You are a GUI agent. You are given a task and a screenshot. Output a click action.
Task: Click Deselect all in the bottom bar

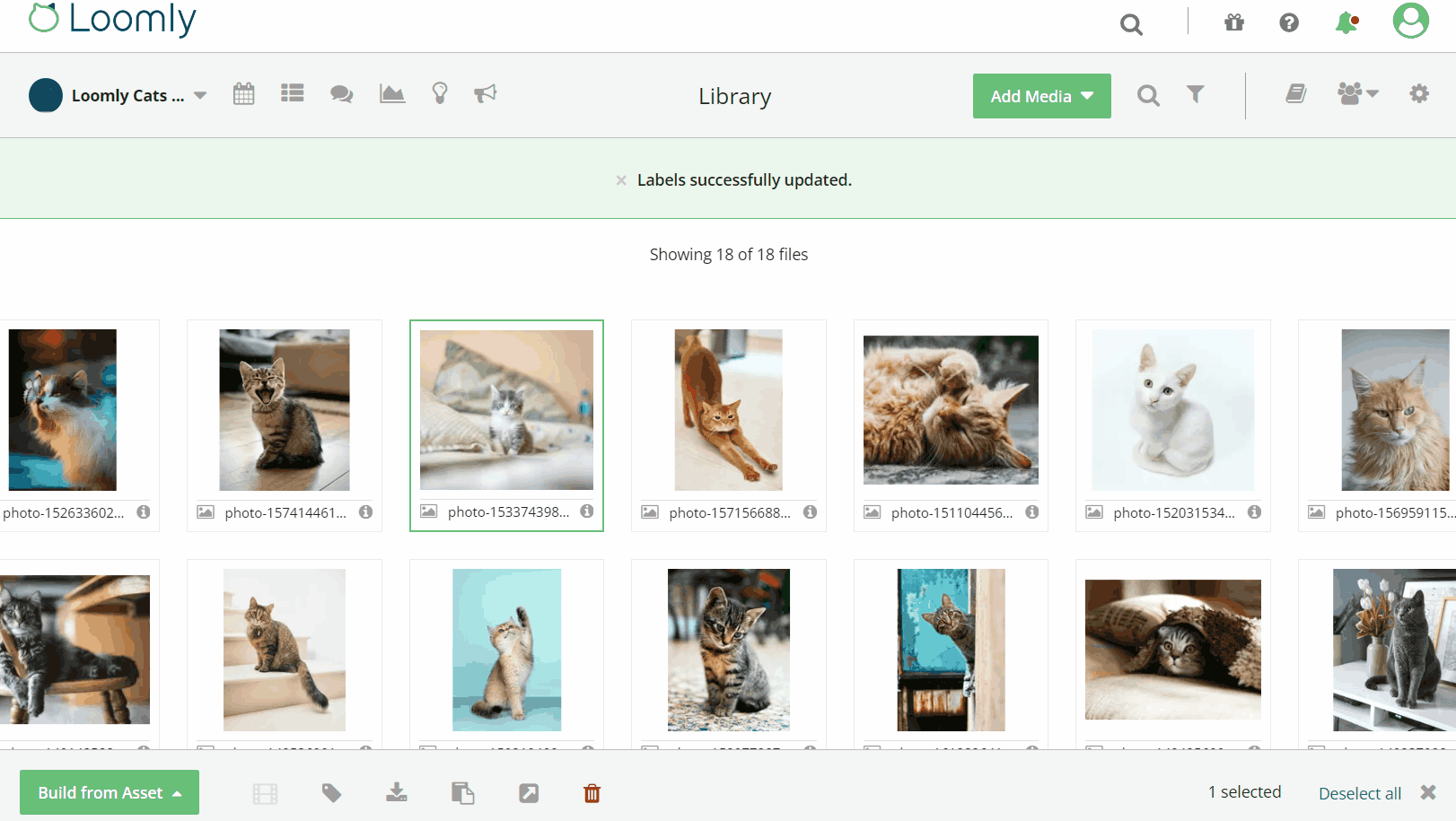click(1359, 793)
